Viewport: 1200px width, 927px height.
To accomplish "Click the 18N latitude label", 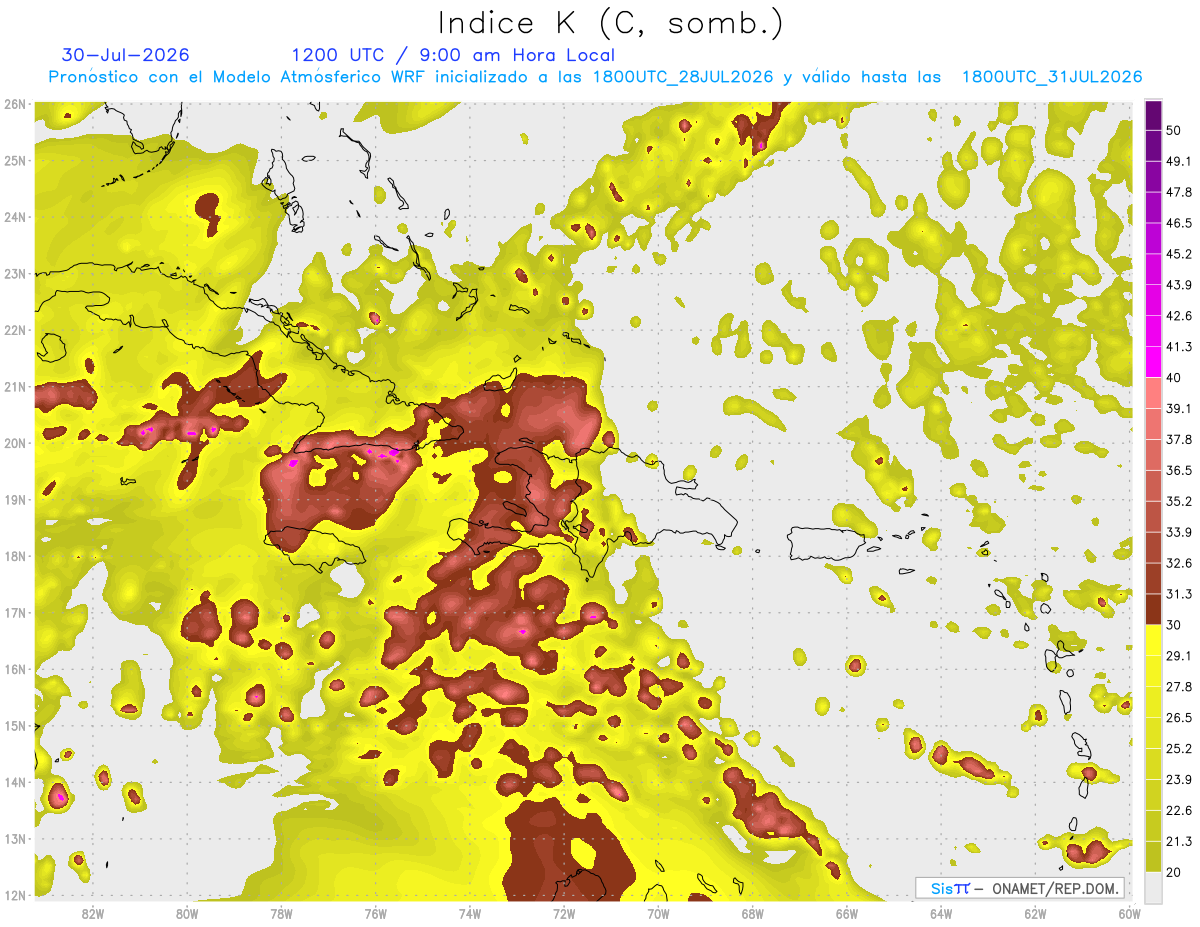I will (x=15, y=556).
